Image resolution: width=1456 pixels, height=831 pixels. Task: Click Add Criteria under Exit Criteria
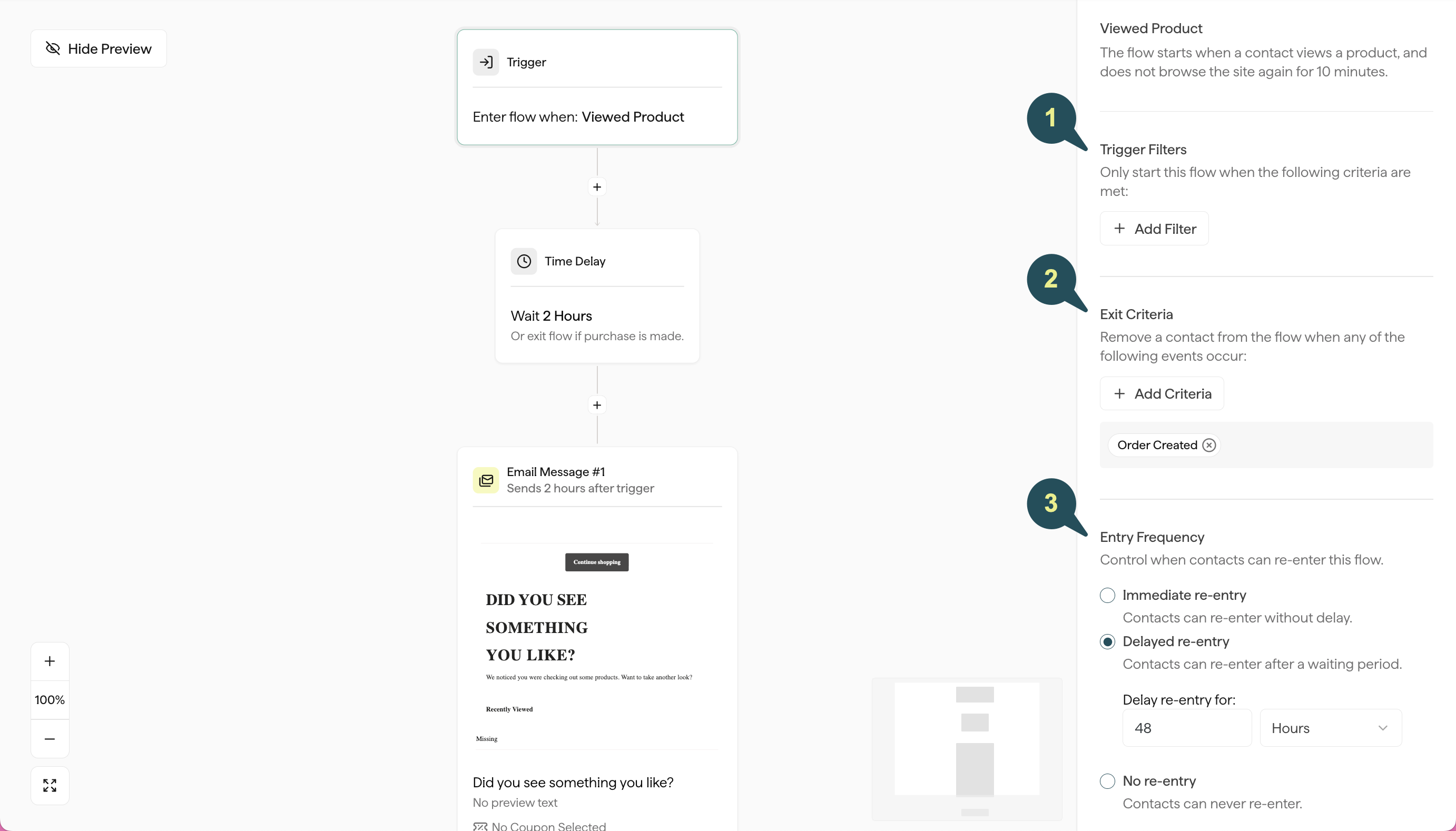pyautogui.click(x=1161, y=393)
